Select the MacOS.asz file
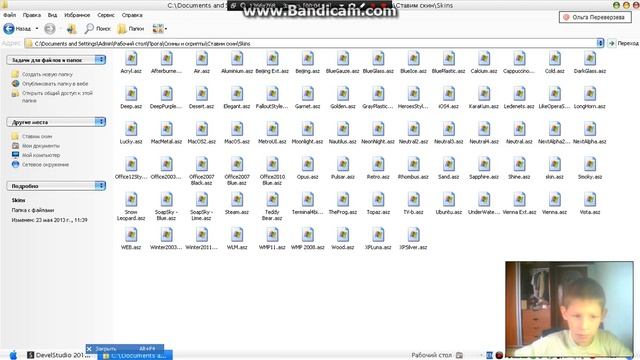 (237, 133)
